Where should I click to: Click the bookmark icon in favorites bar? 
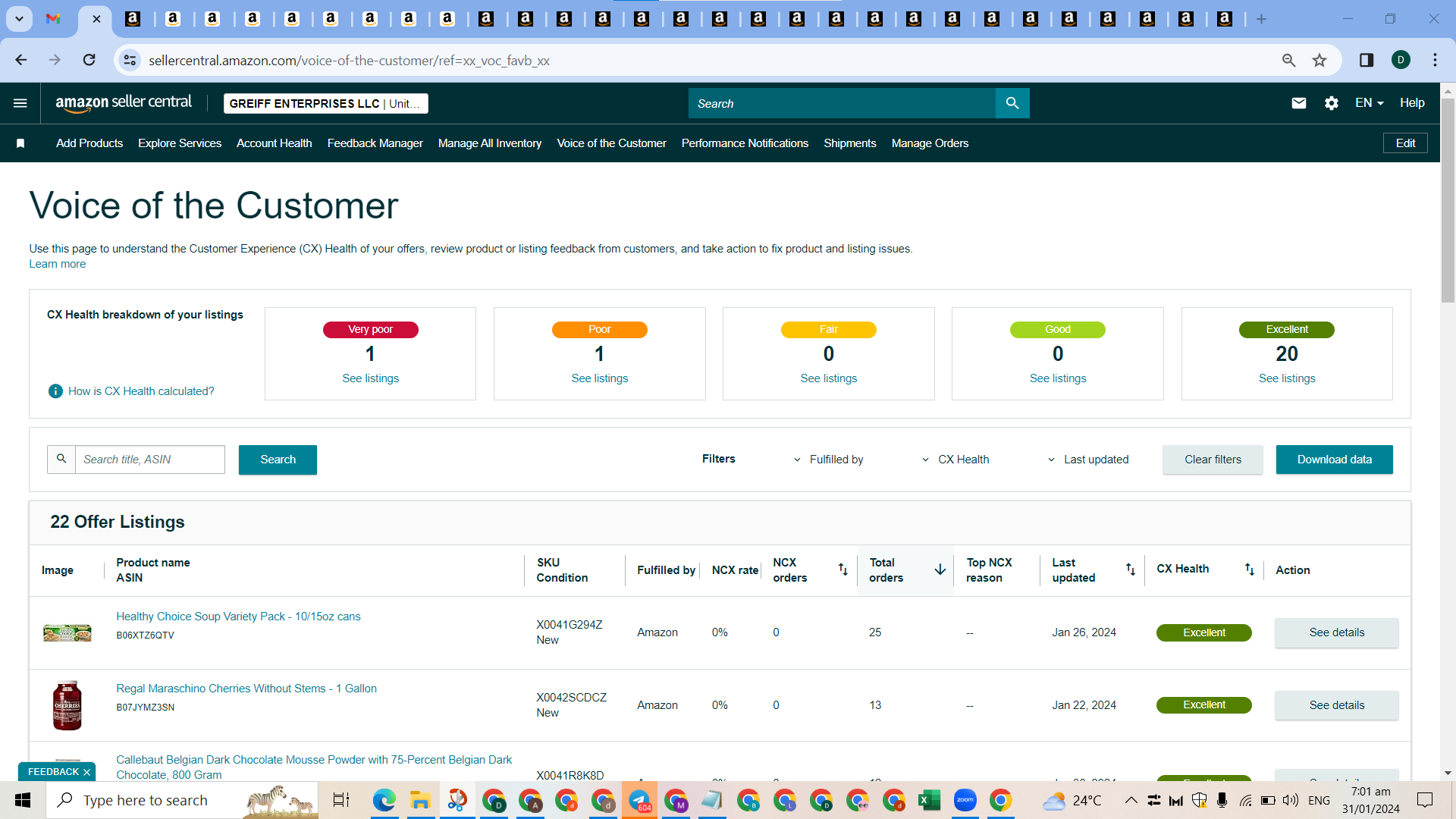tap(20, 143)
